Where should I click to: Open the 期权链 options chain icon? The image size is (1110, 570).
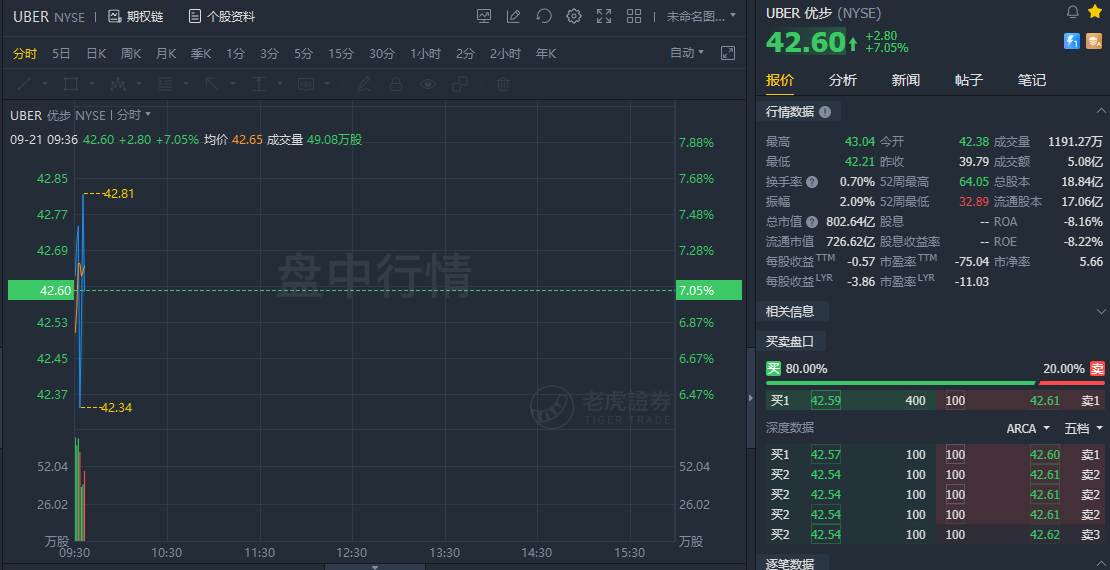coord(115,16)
